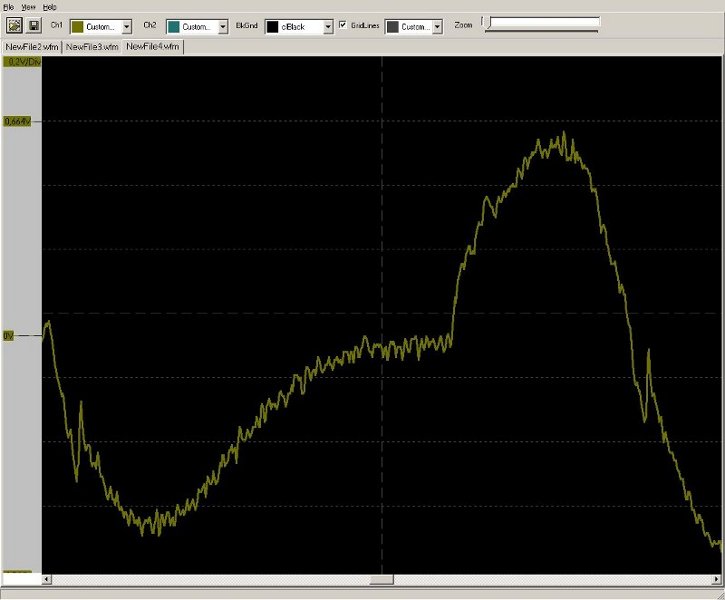Screen dimensions: 725x600
Task: Click the Zoom slider handle
Action: (486, 23)
